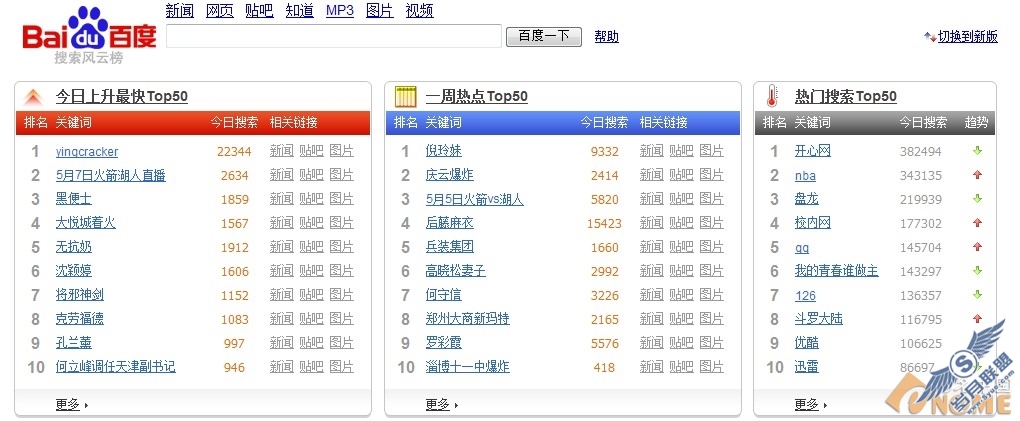Open the MP3 search tab
Screen dimensions: 1020x421
click(x=340, y=11)
